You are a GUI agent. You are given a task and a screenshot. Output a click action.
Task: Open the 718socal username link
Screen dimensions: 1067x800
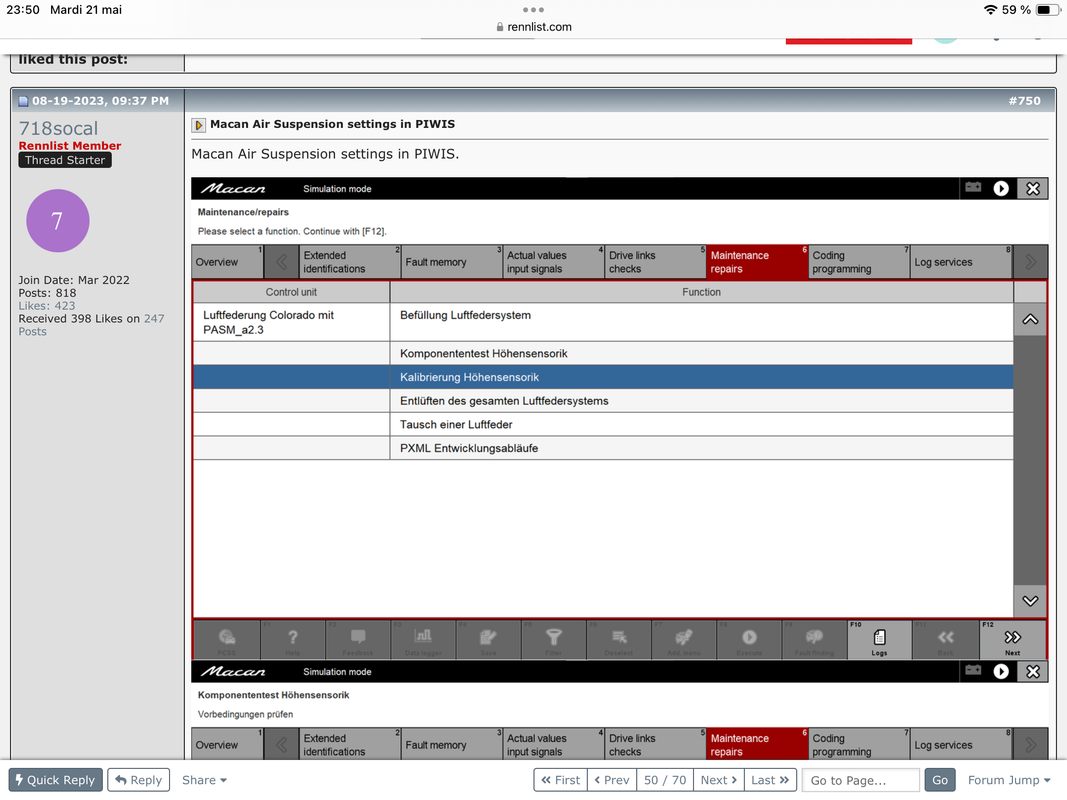click(x=59, y=128)
